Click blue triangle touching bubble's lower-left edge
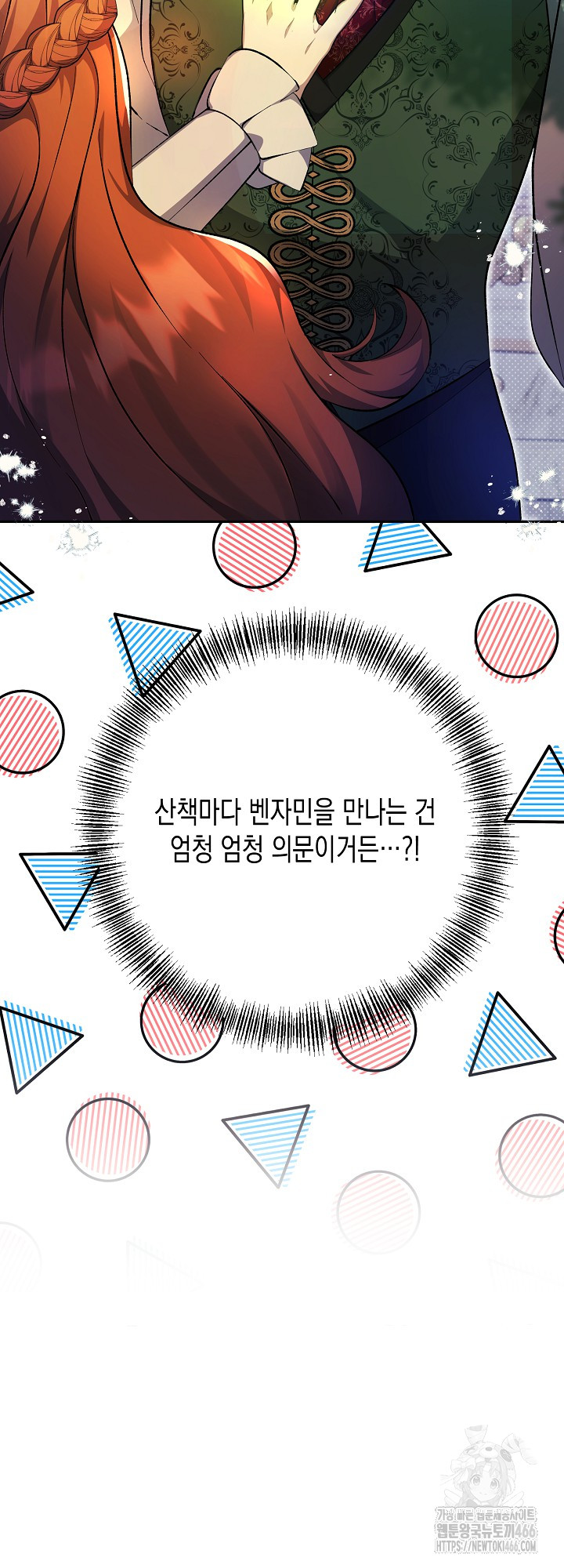This screenshot has height=1568, width=564. (60, 885)
